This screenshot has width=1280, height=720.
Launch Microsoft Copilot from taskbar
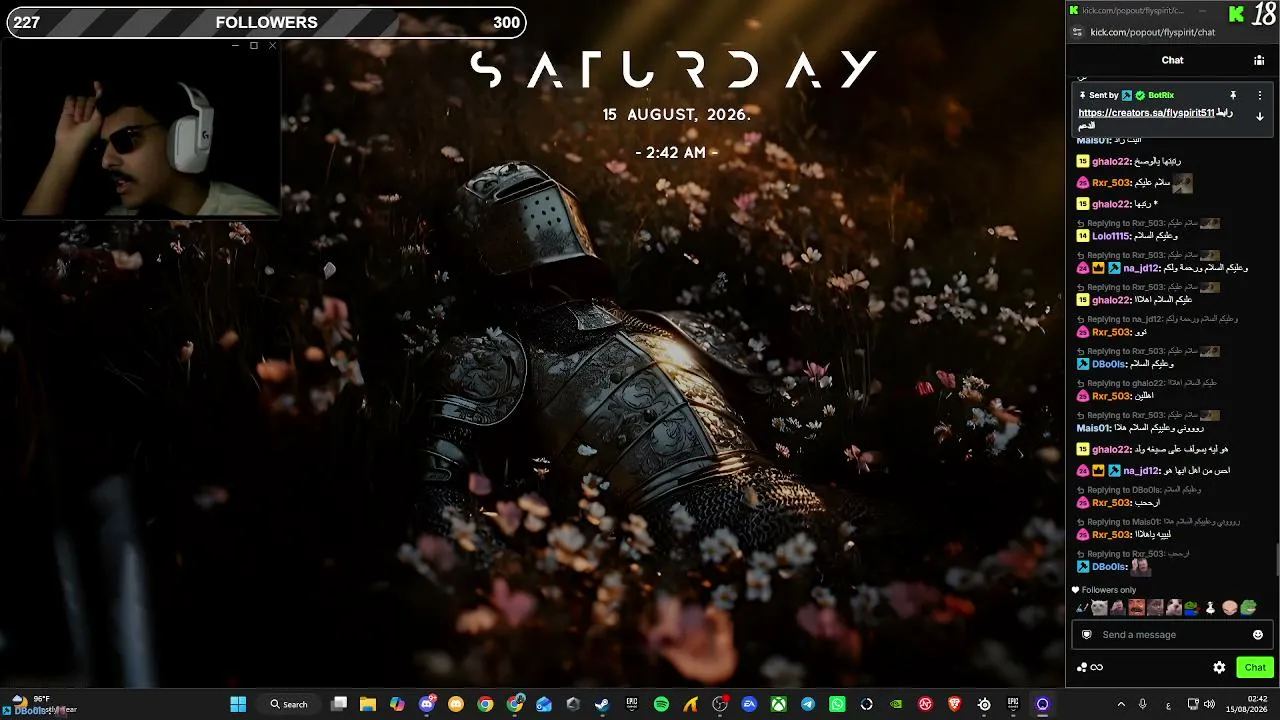click(x=397, y=704)
